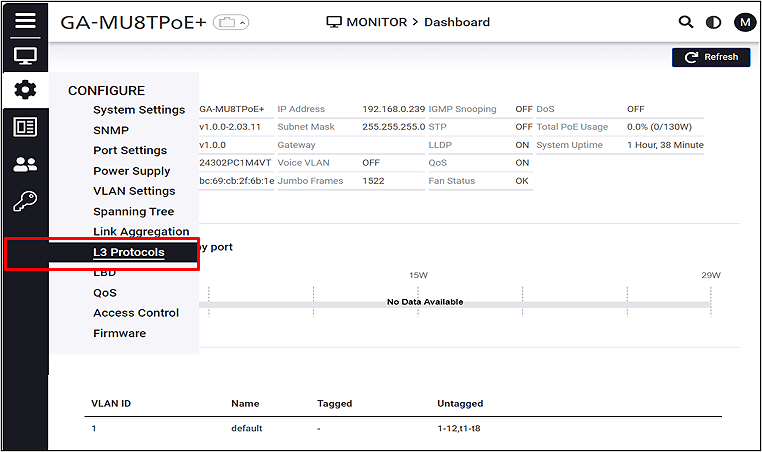The image size is (762, 452).
Task: Click the IGMP Snooping label
Action: pyautogui.click(x=463, y=109)
